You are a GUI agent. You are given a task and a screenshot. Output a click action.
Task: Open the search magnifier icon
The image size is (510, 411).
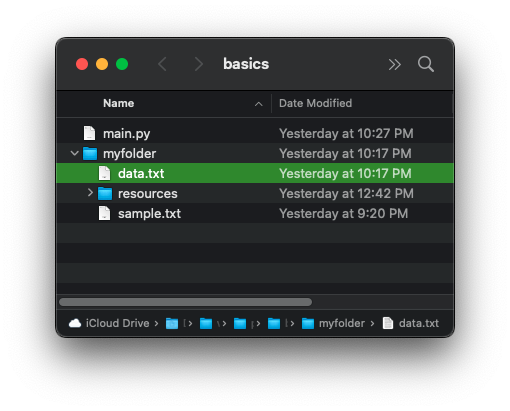pos(426,64)
